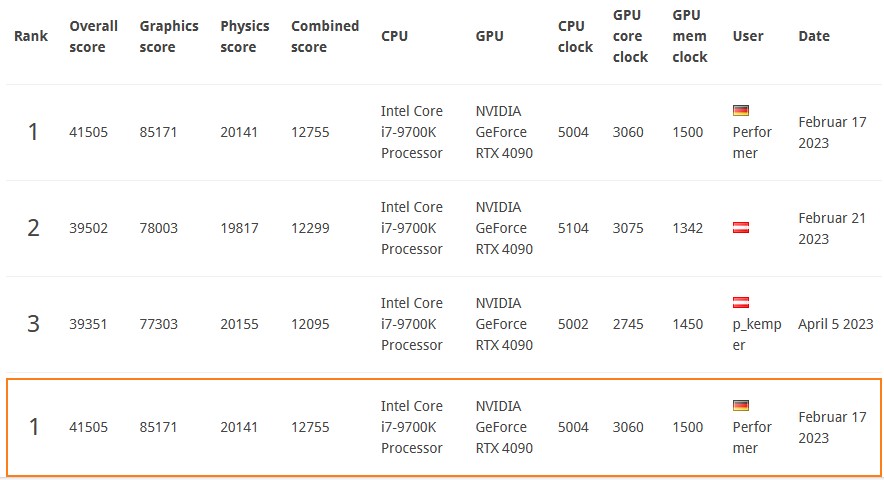The image size is (884, 480).
Task: Open Intel Core i7-9700K in the rank 2 row
Action: click(412, 228)
